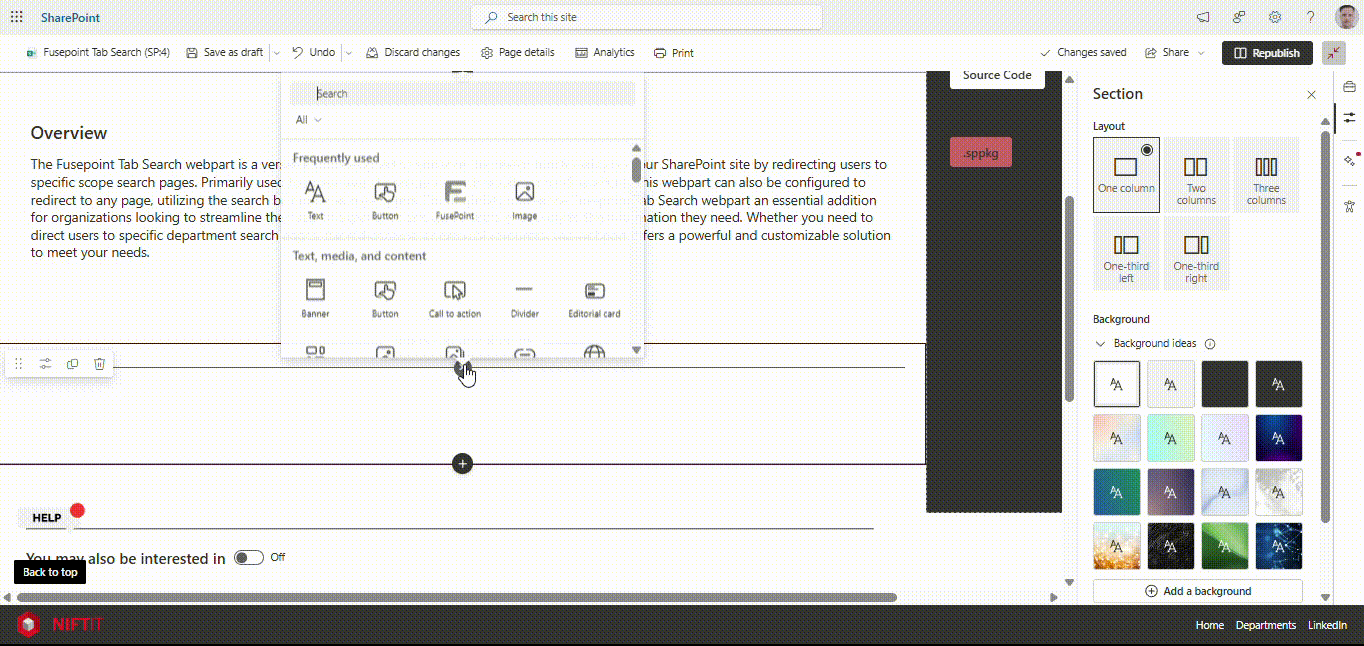Click the Back to top button

(x=50, y=572)
